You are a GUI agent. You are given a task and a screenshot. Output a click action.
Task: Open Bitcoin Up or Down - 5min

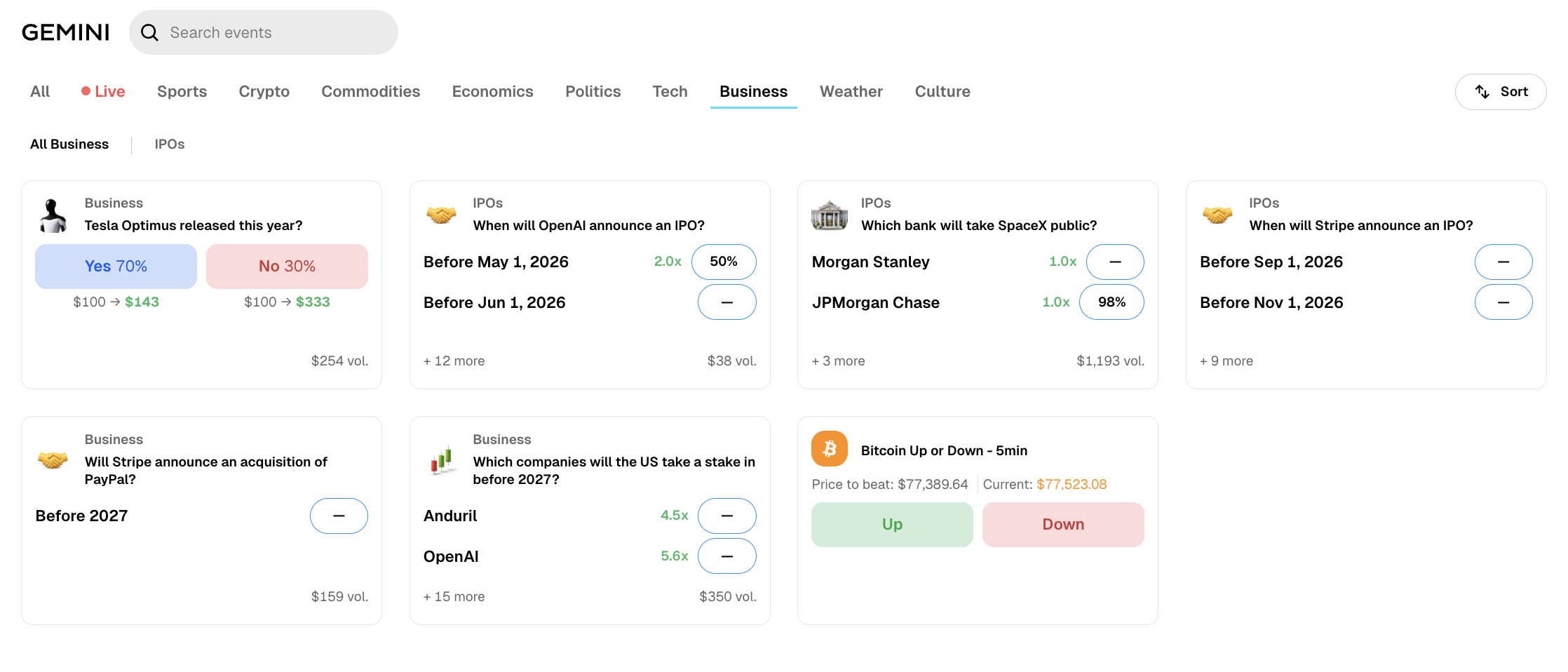(944, 450)
